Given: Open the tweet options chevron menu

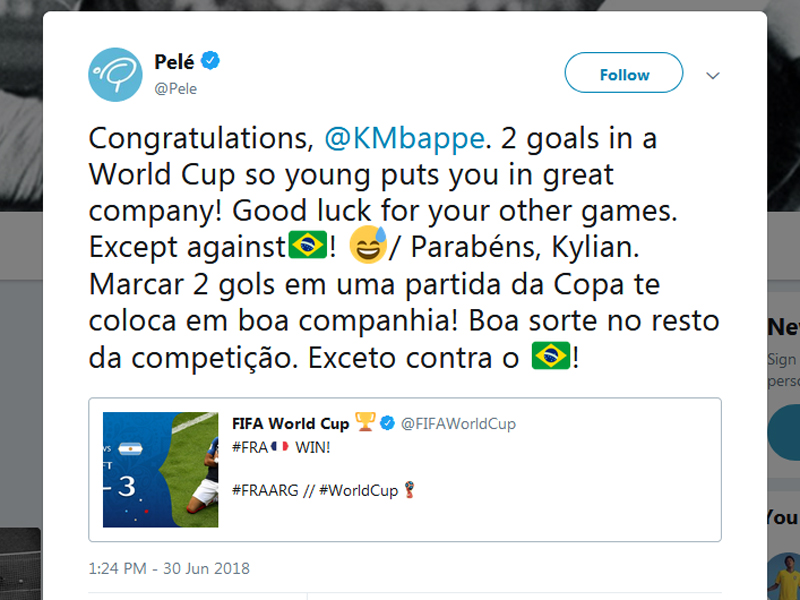Looking at the screenshot, I should (x=713, y=75).
